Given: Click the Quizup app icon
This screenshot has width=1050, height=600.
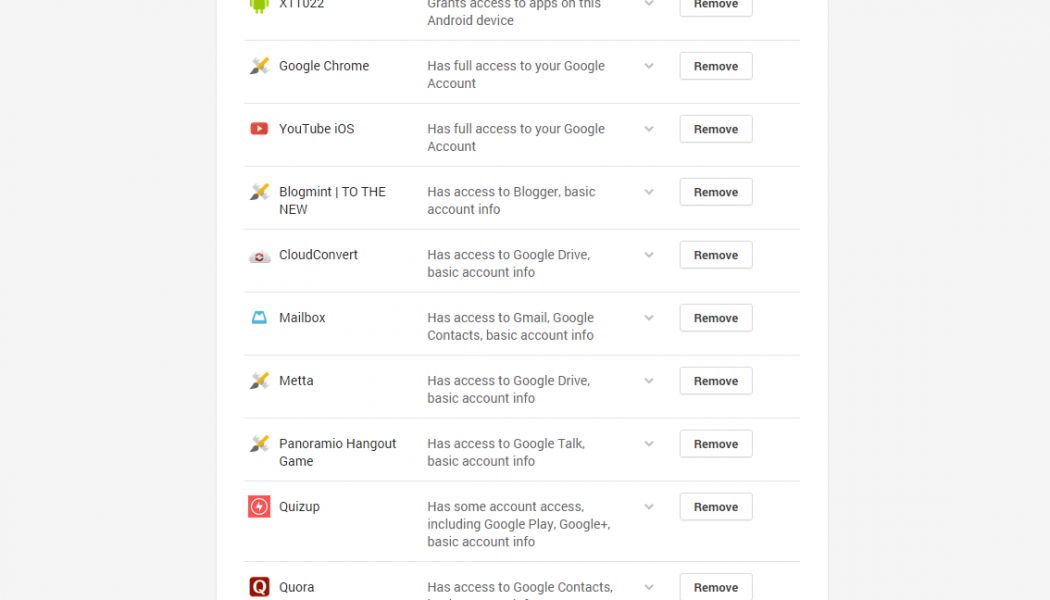Looking at the screenshot, I should click(x=259, y=507).
